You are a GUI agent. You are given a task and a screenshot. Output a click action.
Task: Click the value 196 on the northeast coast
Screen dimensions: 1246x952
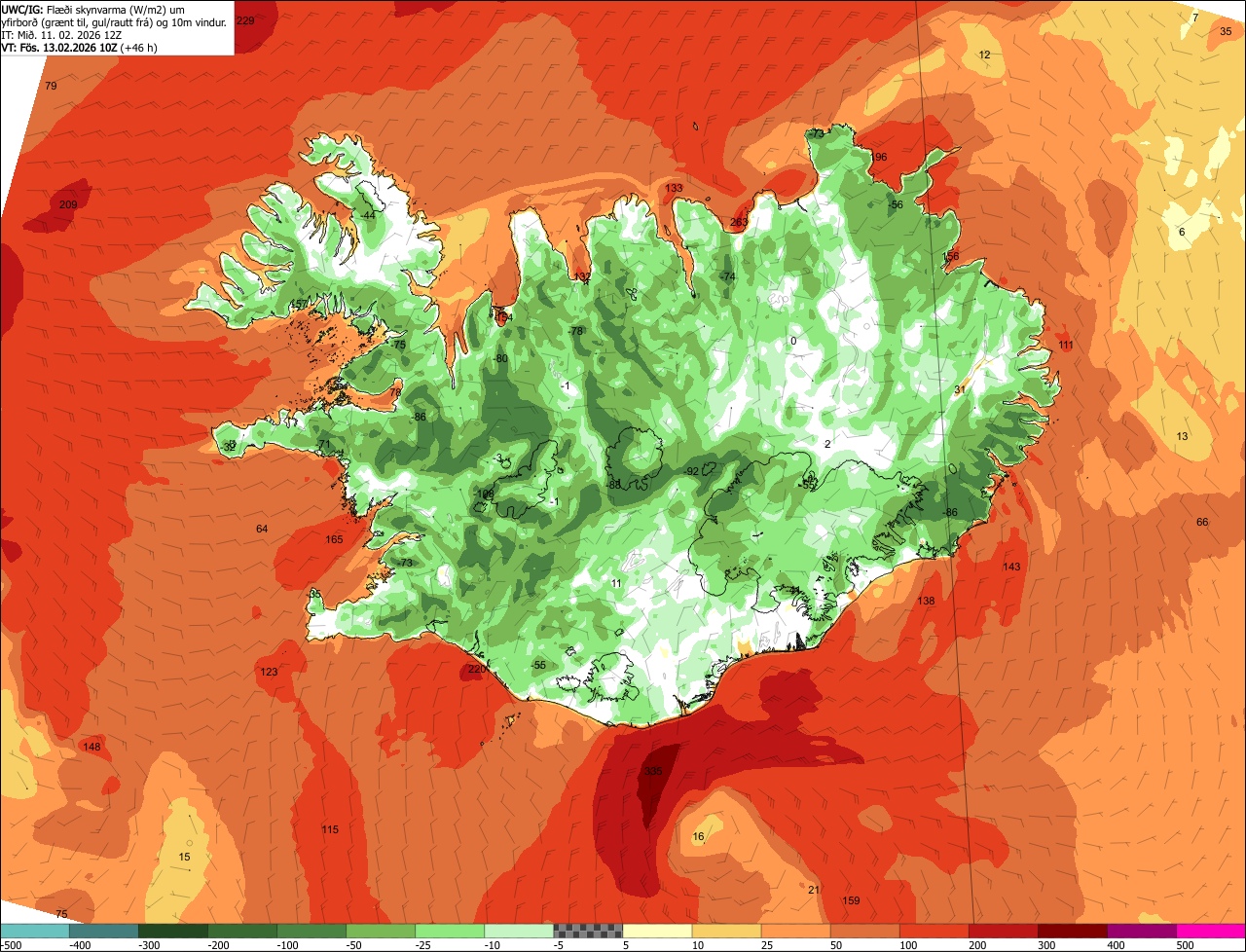879,157
